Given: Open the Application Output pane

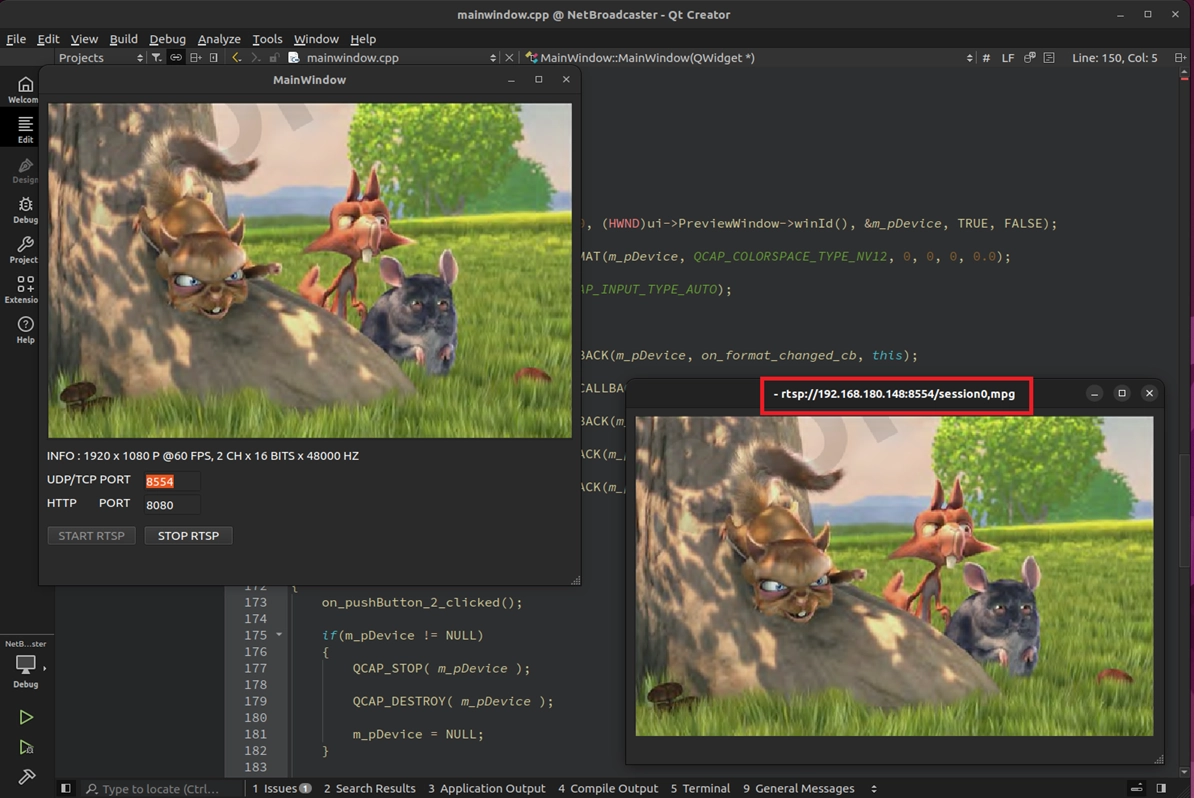Looking at the screenshot, I should [487, 789].
